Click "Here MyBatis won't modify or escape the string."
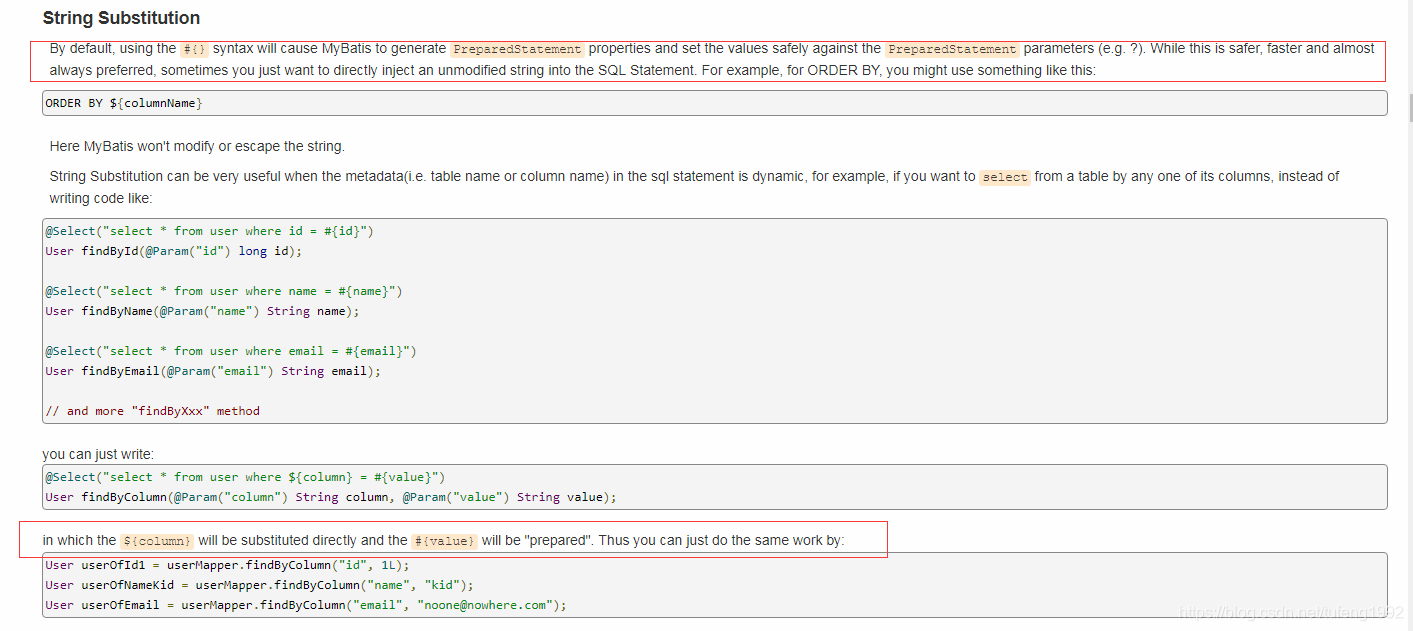Screen dimensions: 1413x631 pos(197,146)
